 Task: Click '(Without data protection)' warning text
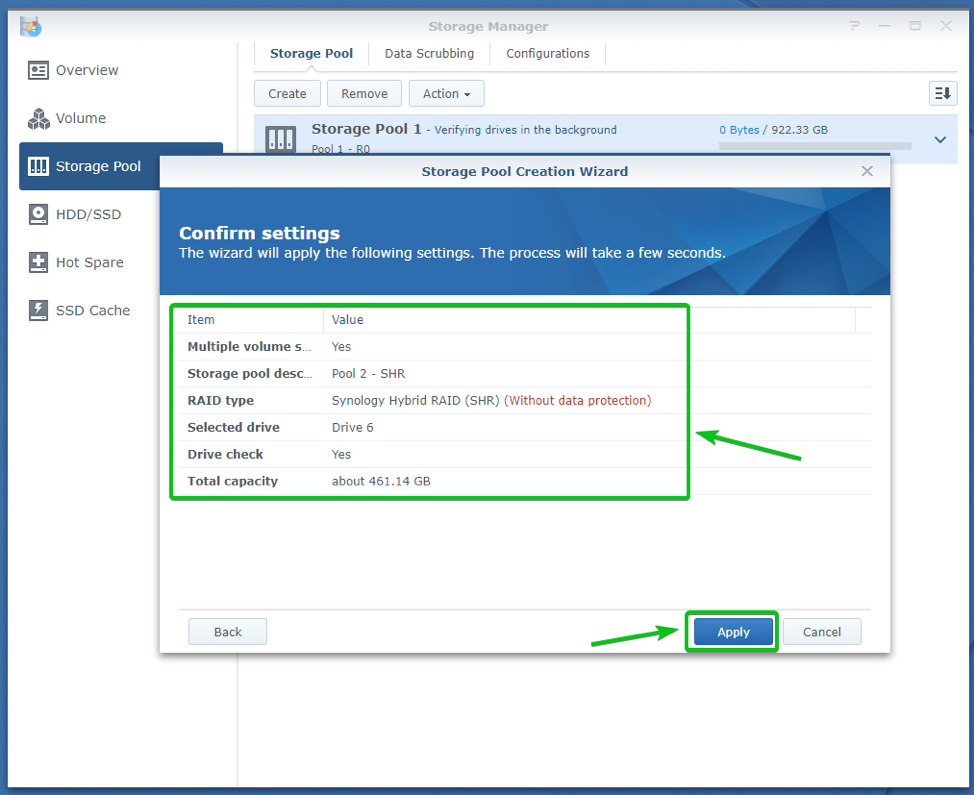578,401
